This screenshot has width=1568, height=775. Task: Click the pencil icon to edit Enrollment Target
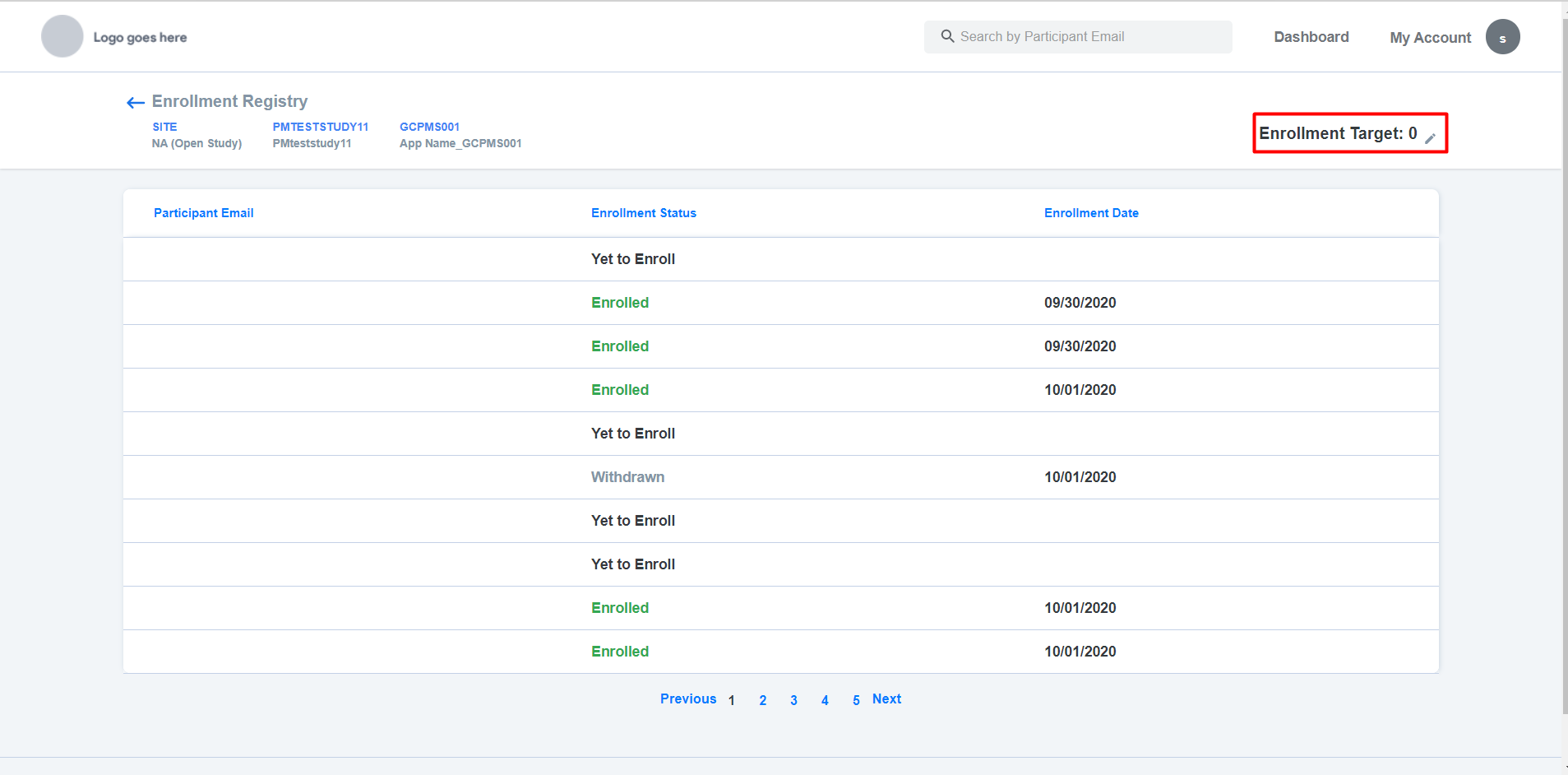[1430, 137]
